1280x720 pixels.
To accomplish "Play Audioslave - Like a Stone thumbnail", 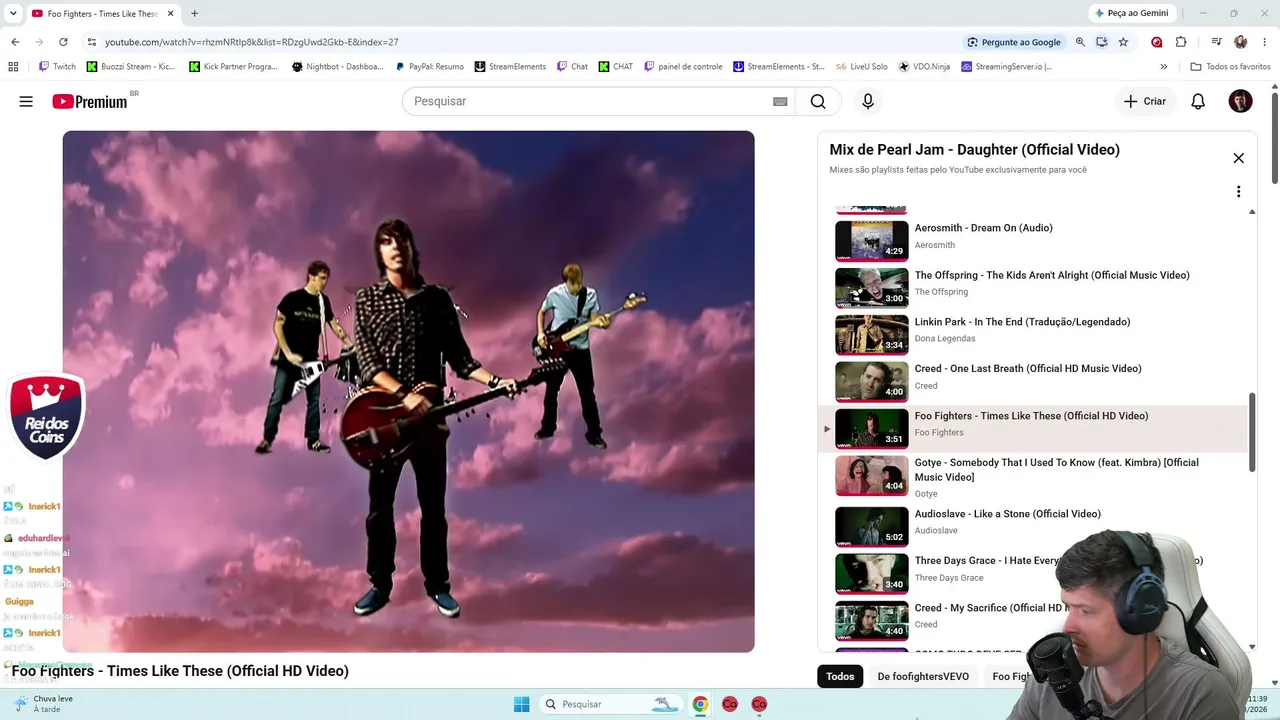I will pos(871,526).
